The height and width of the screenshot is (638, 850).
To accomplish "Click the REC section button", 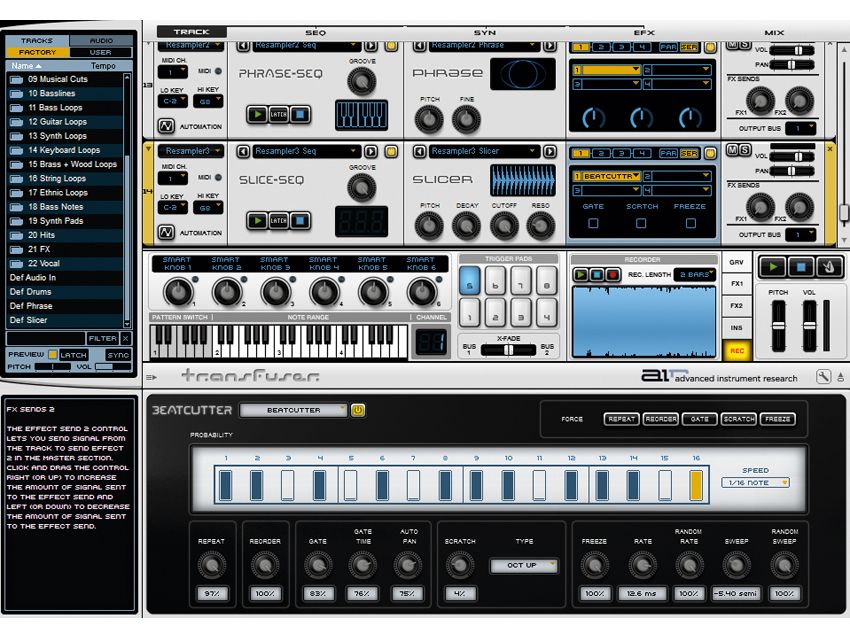I will click(736, 351).
